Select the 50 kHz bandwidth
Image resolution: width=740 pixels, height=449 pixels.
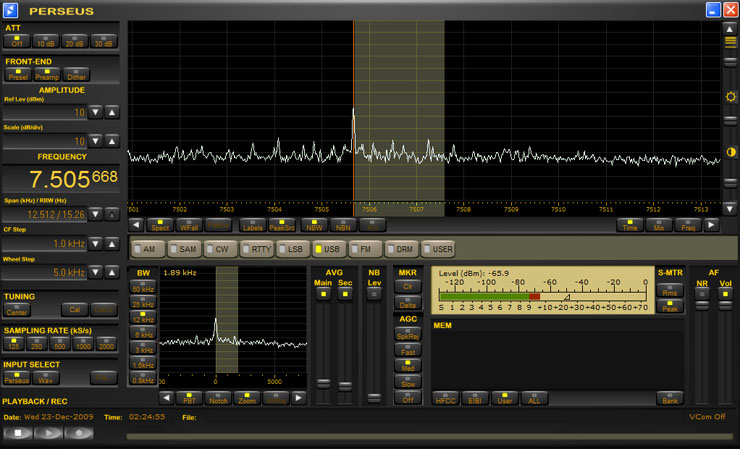[x=143, y=287]
